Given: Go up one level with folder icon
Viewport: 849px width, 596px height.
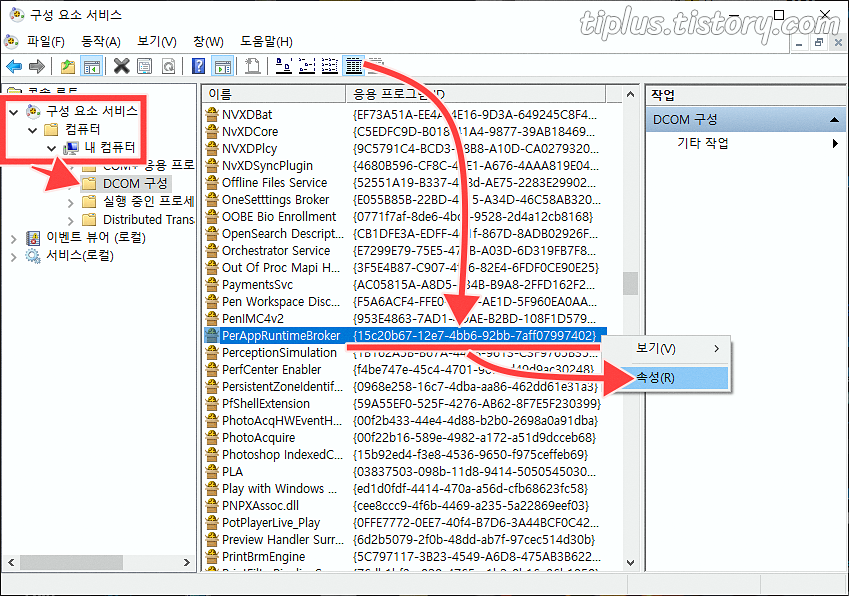Looking at the screenshot, I should [67, 67].
